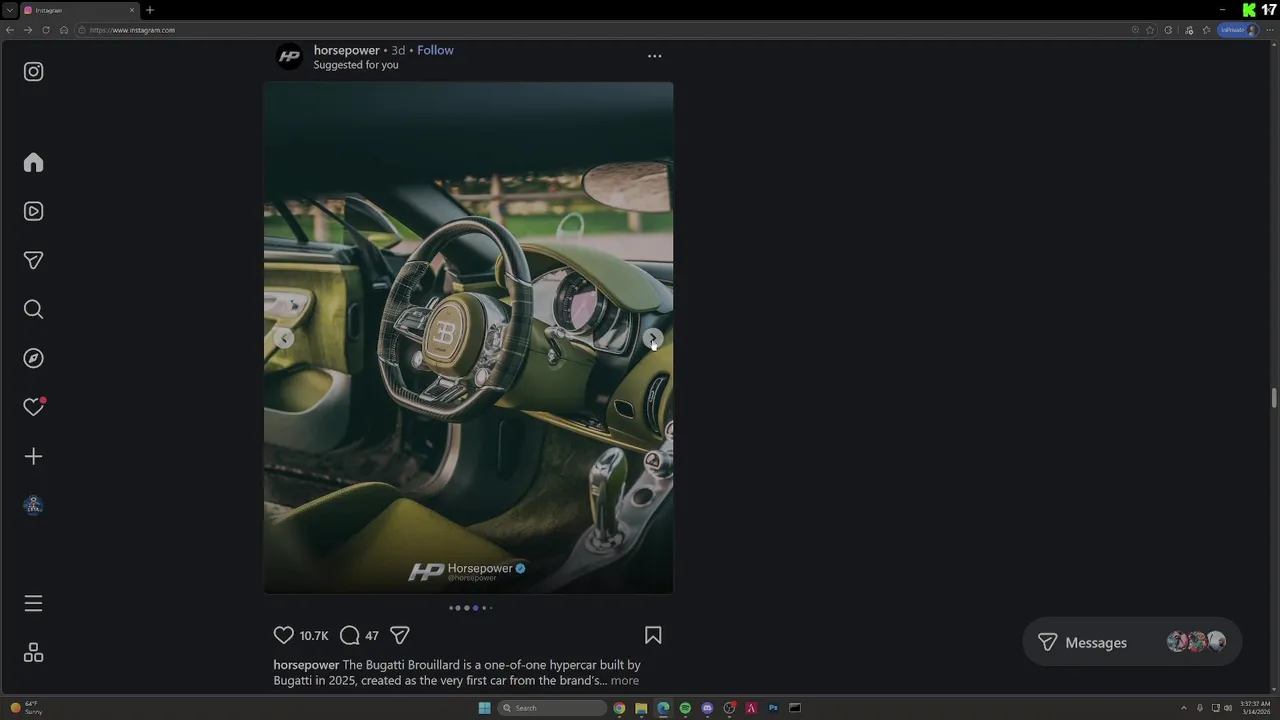Open the Windows Start menu
The image size is (1280, 720).
pyautogui.click(x=485, y=708)
